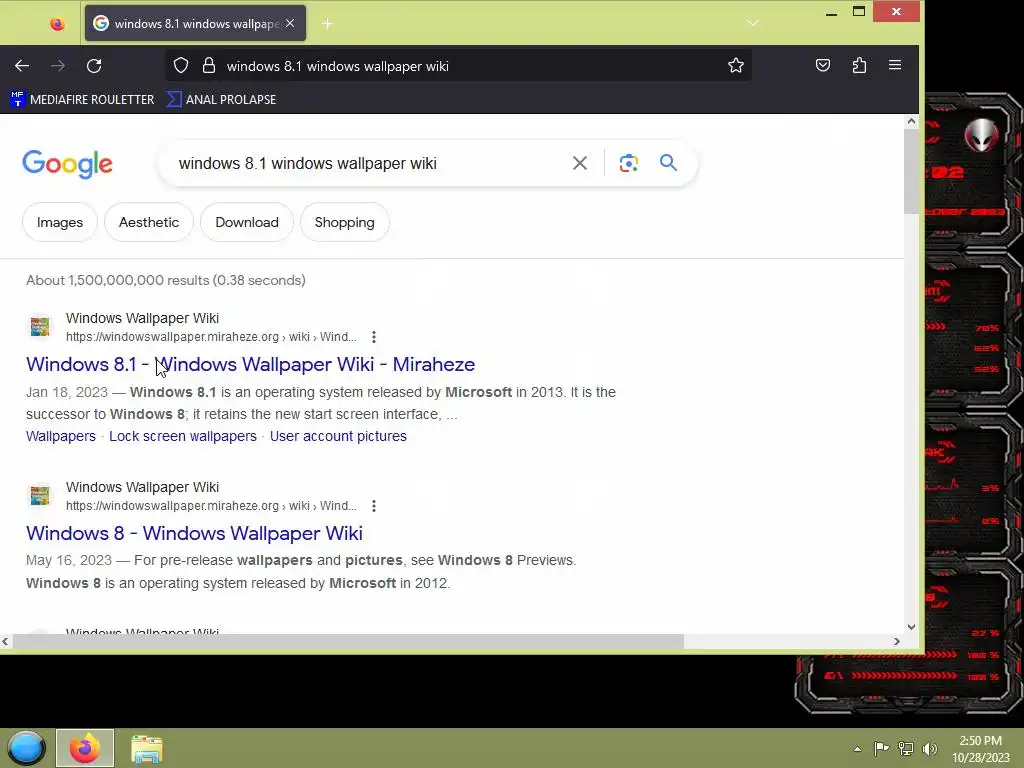
Task: Click the pinned Firefox tab
Action: [x=57, y=24]
